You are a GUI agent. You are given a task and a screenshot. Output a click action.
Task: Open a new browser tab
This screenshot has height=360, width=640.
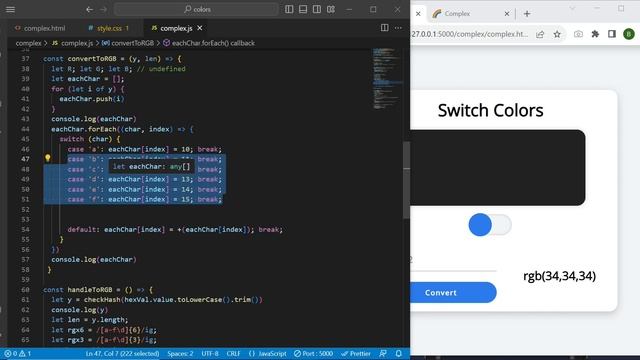coord(527,13)
